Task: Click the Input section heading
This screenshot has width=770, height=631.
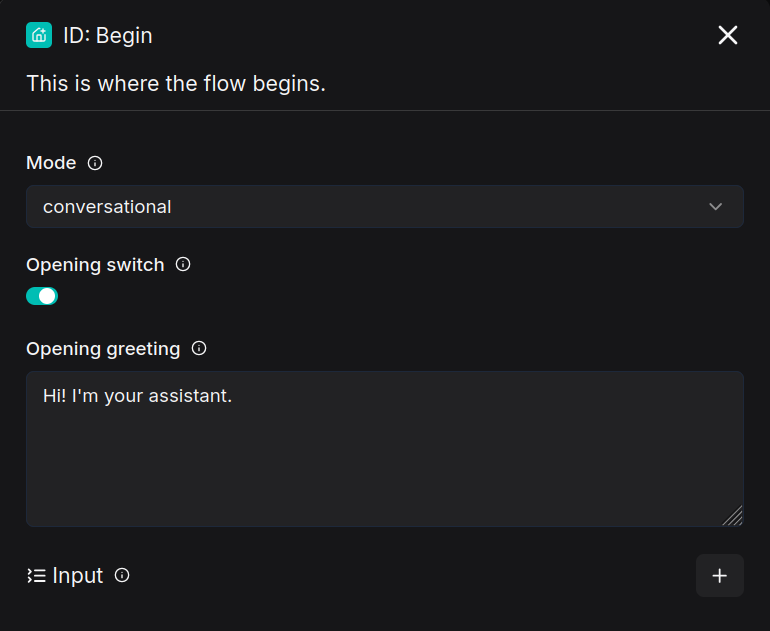Action: pyautogui.click(x=78, y=576)
